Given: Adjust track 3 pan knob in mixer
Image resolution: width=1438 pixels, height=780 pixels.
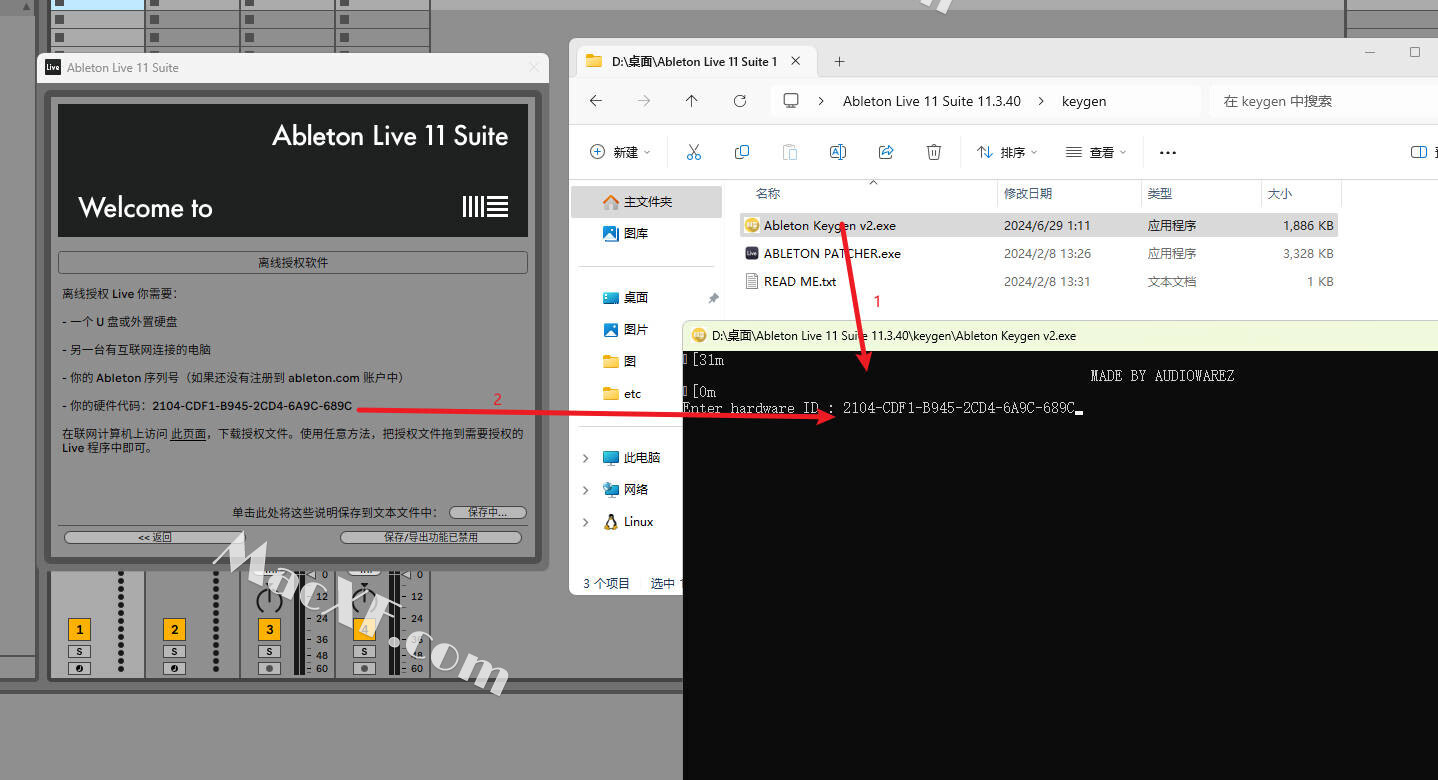Looking at the screenshot, I should [x=269, y=600].
